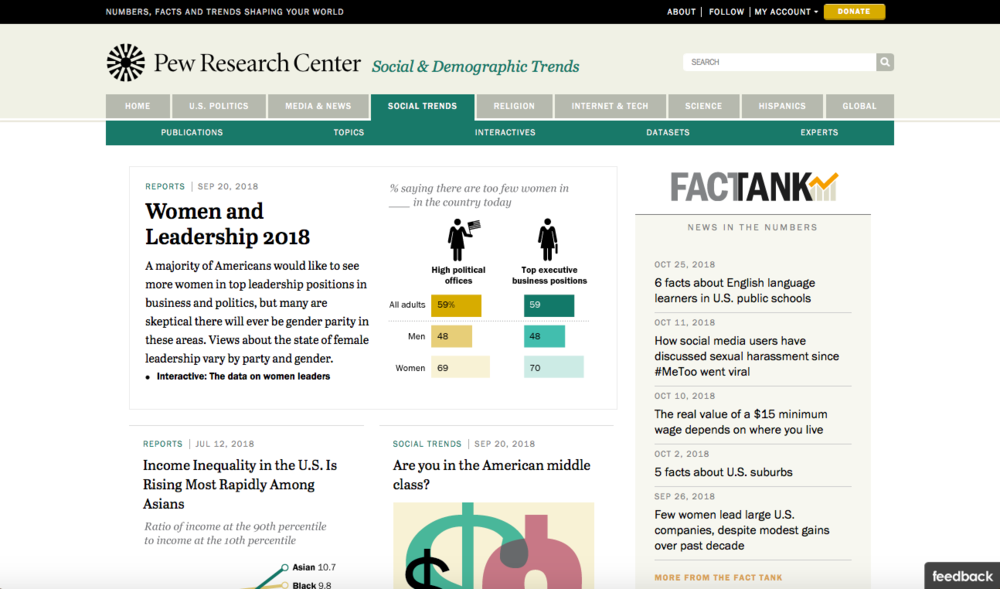Click the Social Trends label above middle class article
Viewport: 1000px width, 589px height.
pos(427,444)
